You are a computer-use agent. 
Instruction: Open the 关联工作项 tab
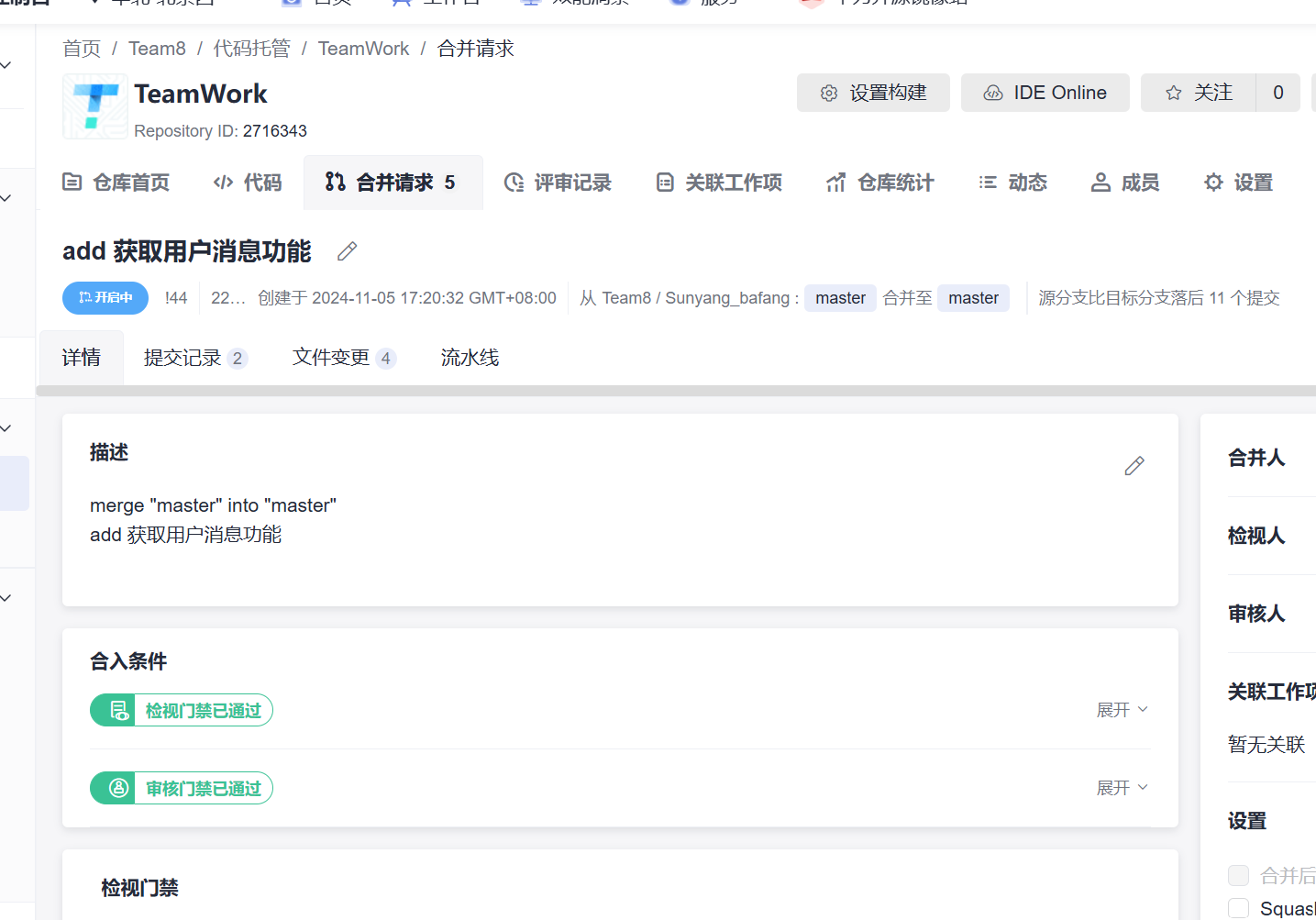pos(719,183)
